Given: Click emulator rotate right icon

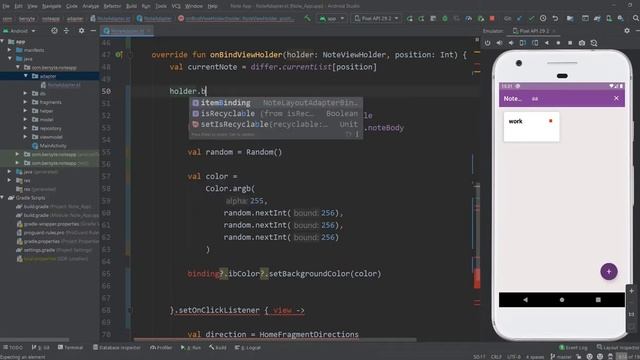Looking at the screenshot, I should (x=535, y=43).
